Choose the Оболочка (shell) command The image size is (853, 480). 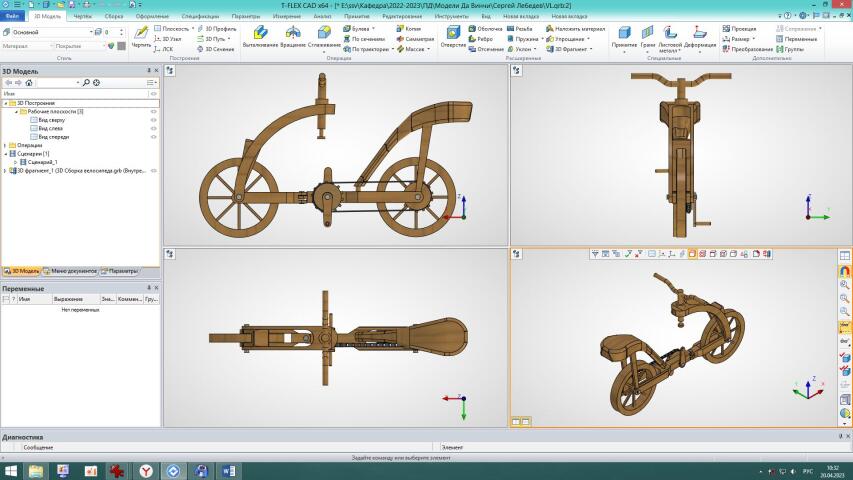485,28
